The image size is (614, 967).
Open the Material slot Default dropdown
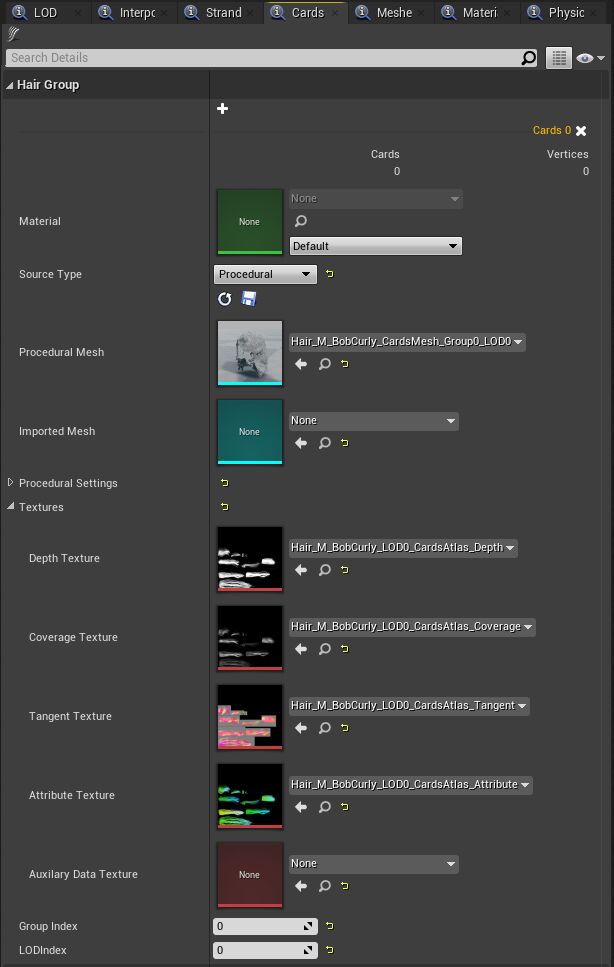pos(375,246)
